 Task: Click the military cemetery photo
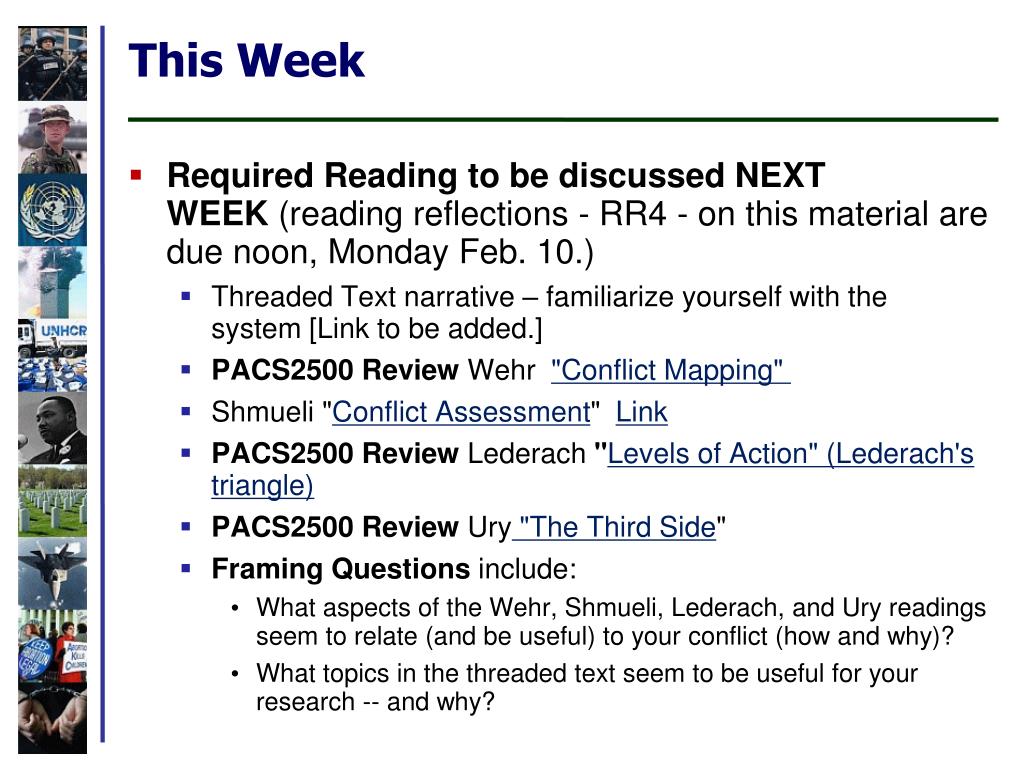(52, 501)
